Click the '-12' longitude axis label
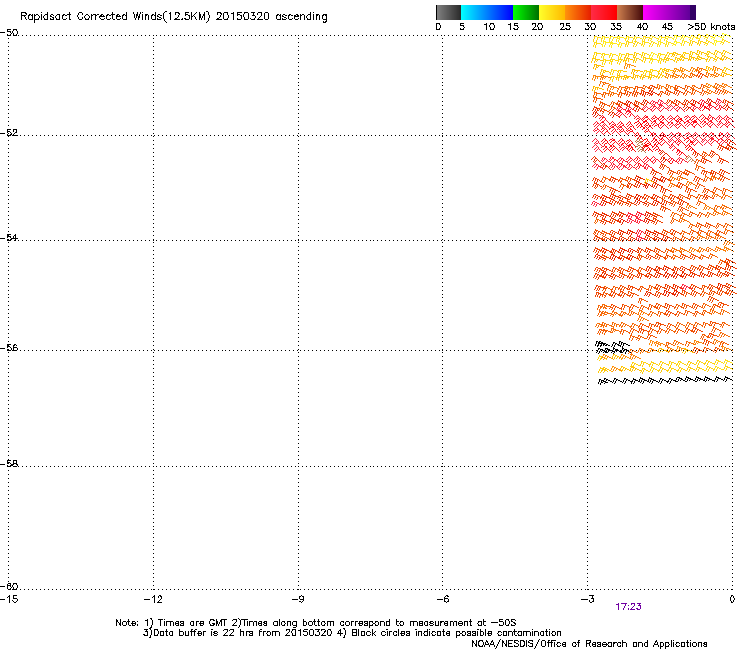Screen dimensions: 740x650 [x=153, y=599]
